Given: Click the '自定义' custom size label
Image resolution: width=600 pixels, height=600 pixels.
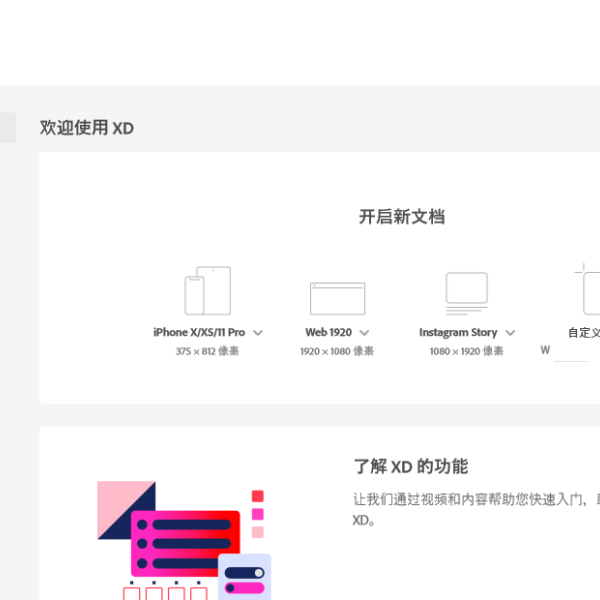Looking at the screenshot, I should 584,333.
